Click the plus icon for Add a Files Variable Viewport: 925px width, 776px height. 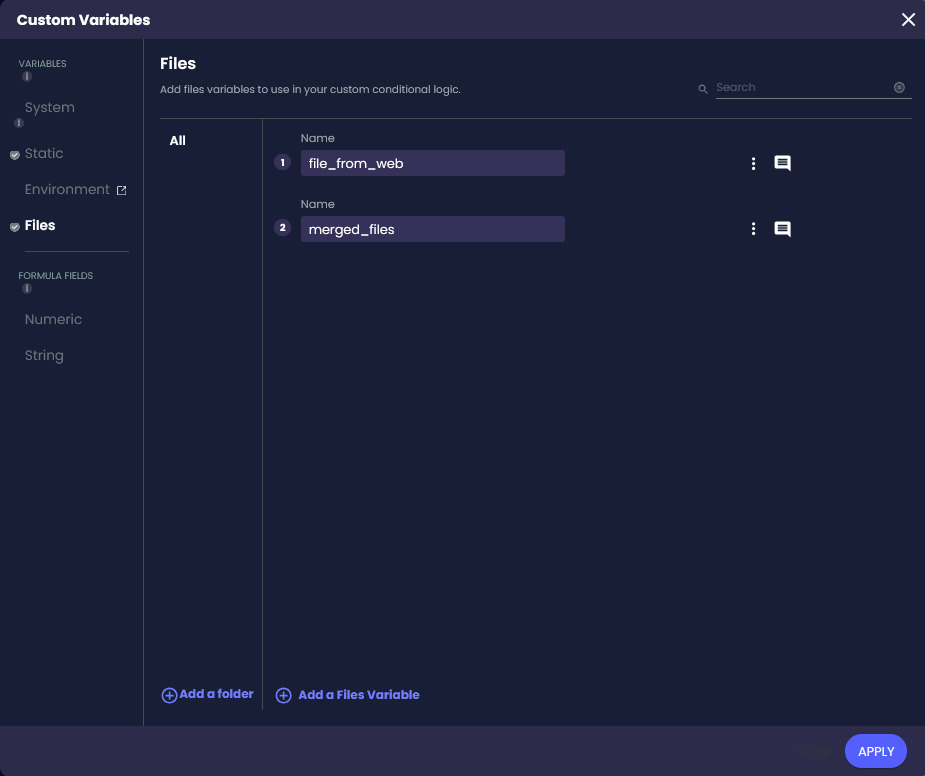pos(284,695)
